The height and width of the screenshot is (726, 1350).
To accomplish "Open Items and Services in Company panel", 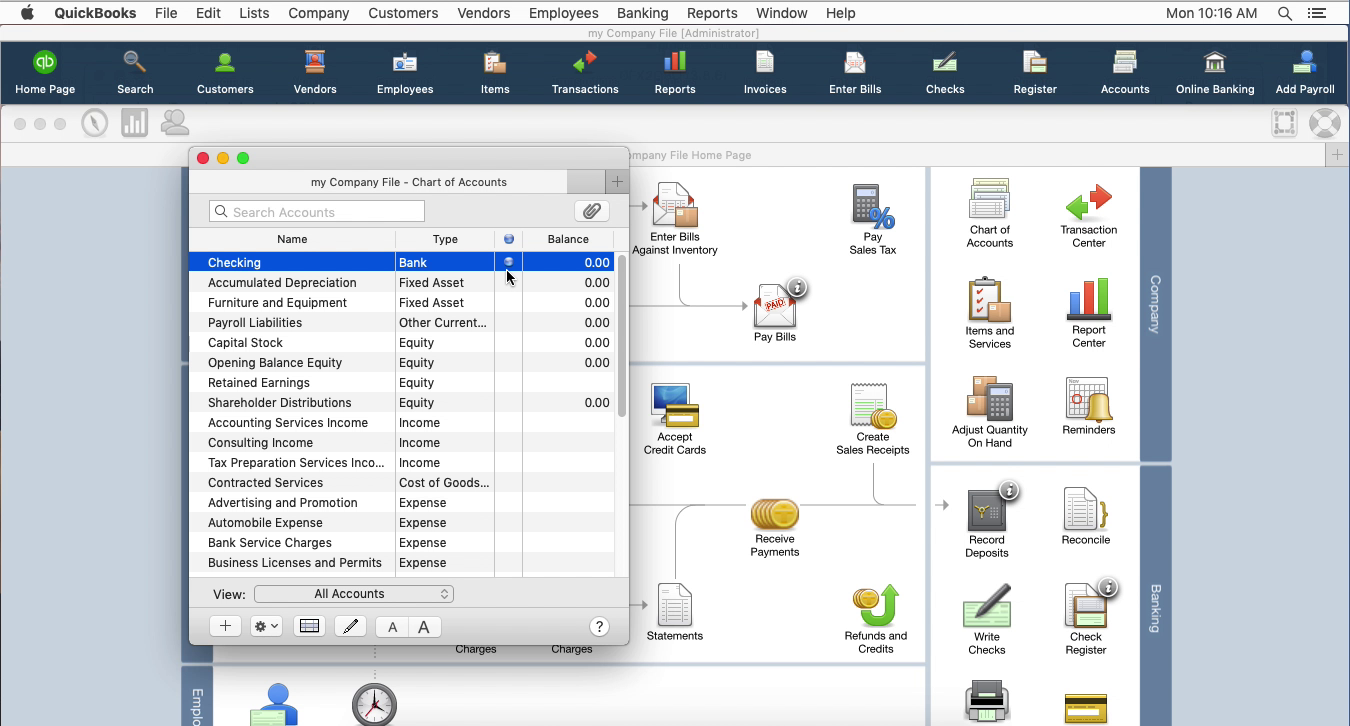I will click(x=990, y=313).
